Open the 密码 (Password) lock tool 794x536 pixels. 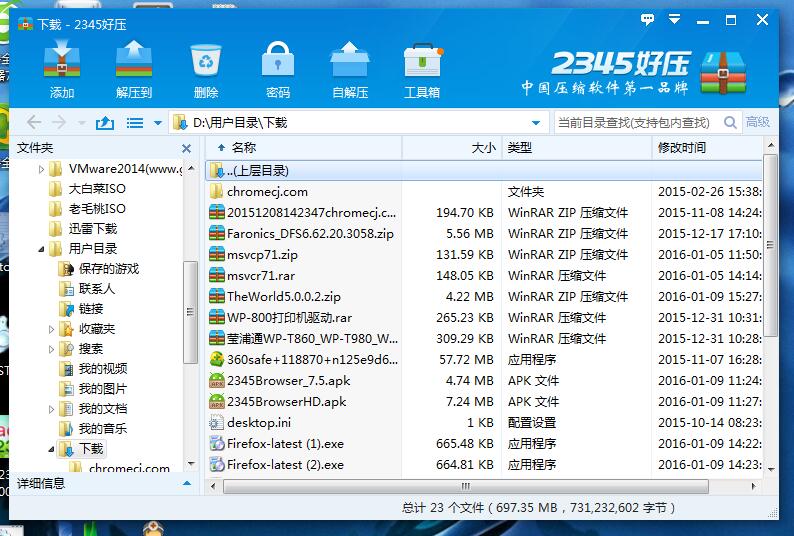point(277,60)
